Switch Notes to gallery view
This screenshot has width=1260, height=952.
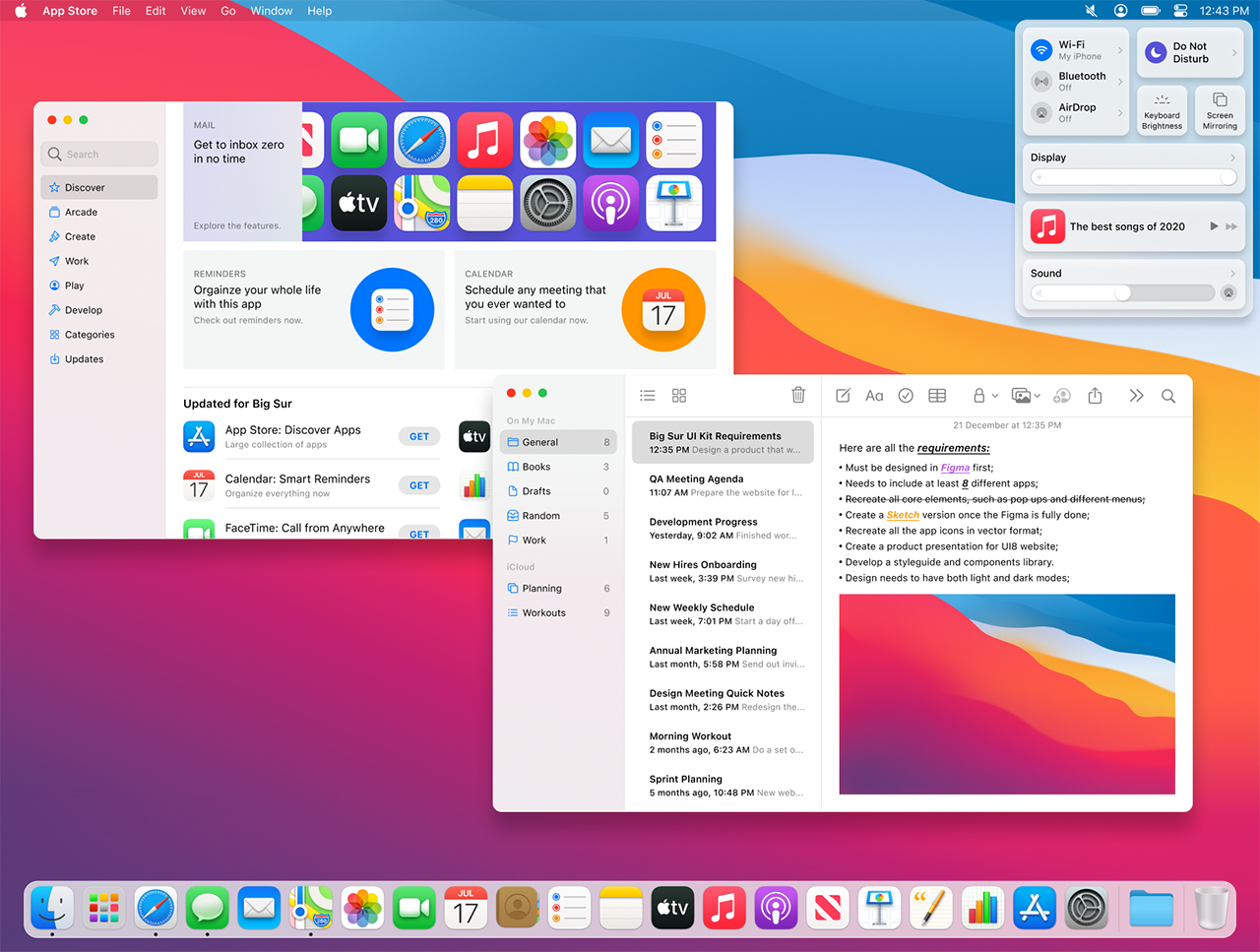pos(679,396)
